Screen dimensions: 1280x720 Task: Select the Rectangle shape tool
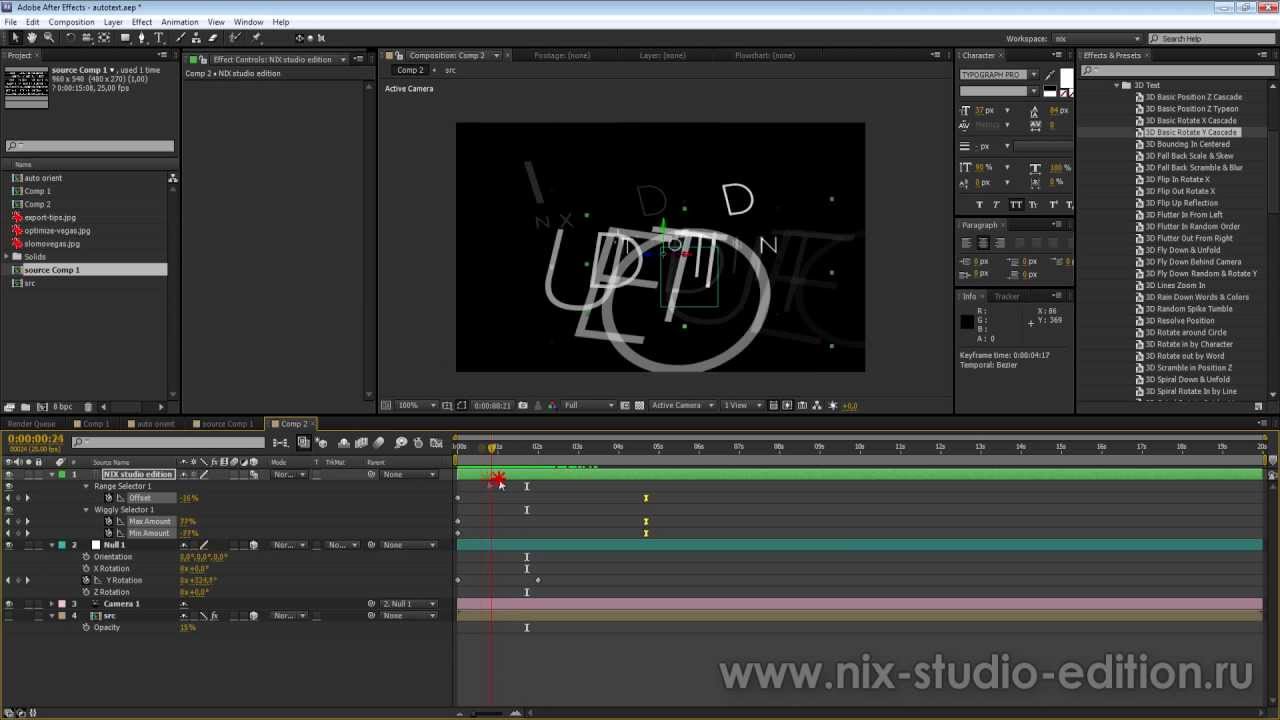pyautogui.click(x=125, y=38)
